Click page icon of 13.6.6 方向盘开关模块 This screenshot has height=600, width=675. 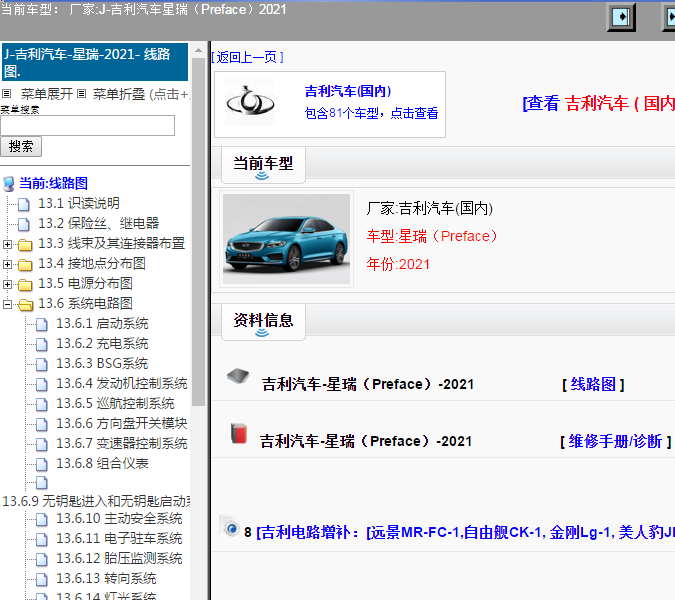42,424
